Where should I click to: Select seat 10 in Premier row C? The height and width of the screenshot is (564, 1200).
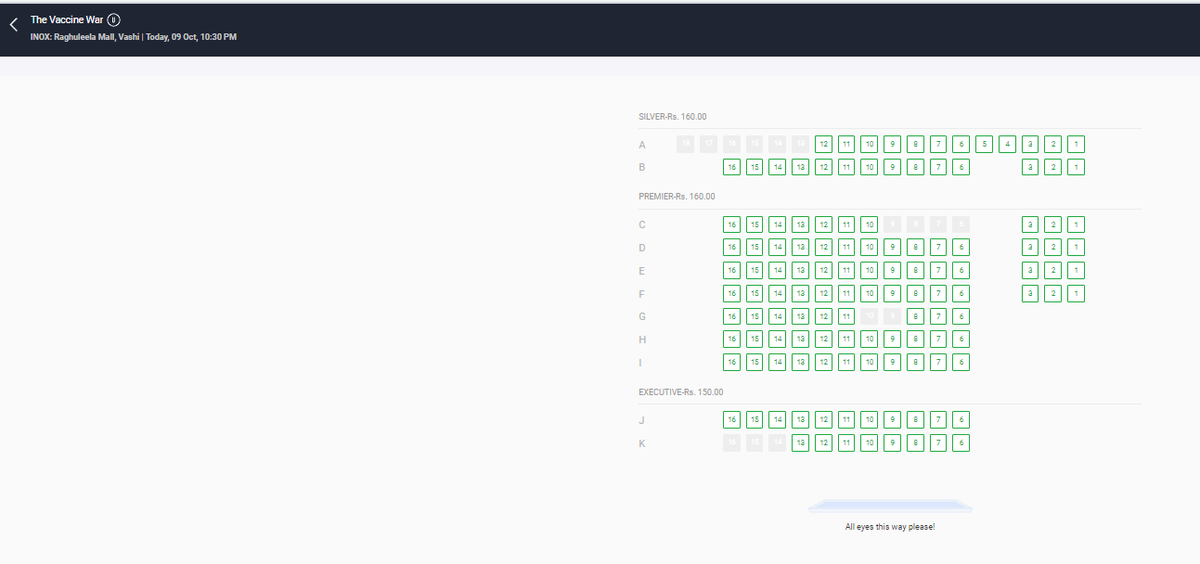pyautogui.click(x=870, y=224)
